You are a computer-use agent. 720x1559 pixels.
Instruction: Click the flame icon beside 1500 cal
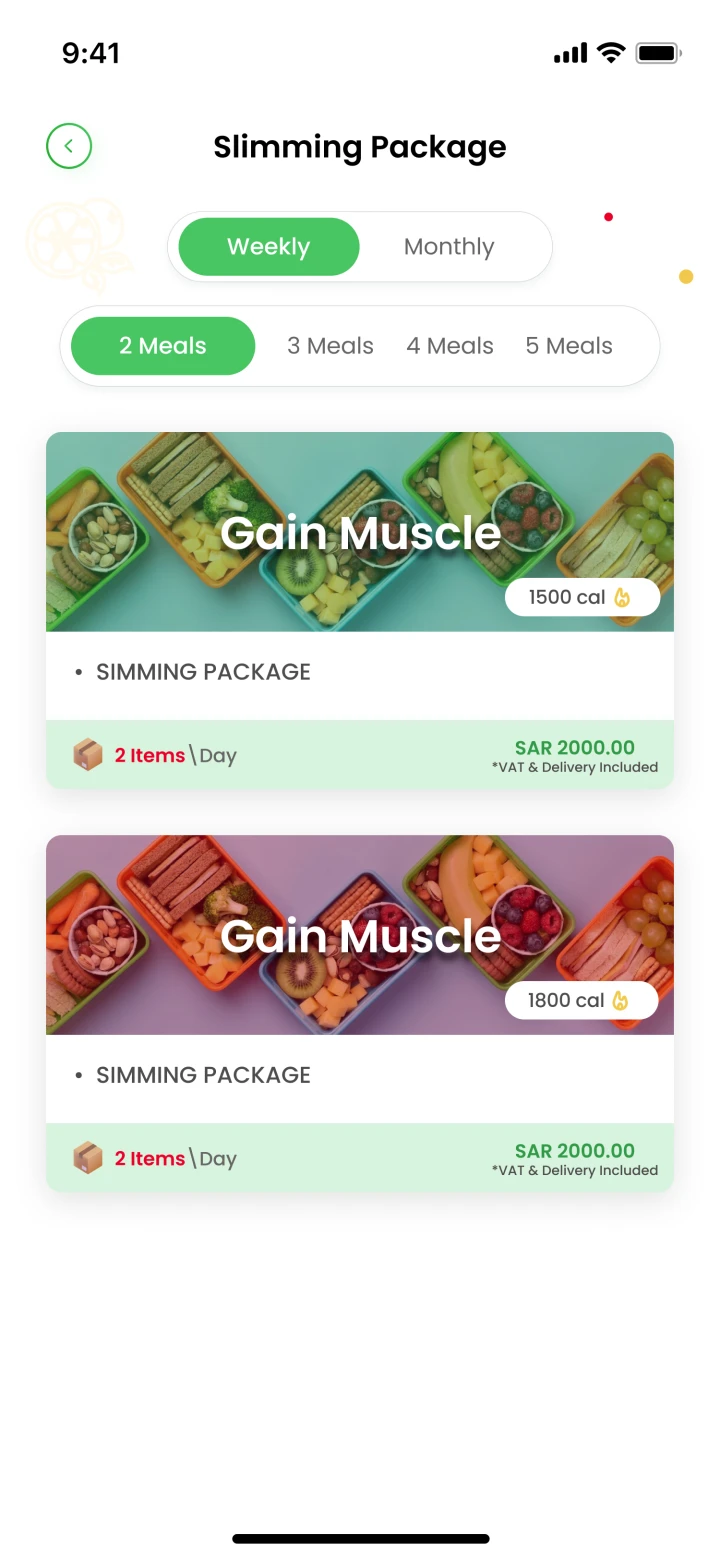tap(622, 598)
